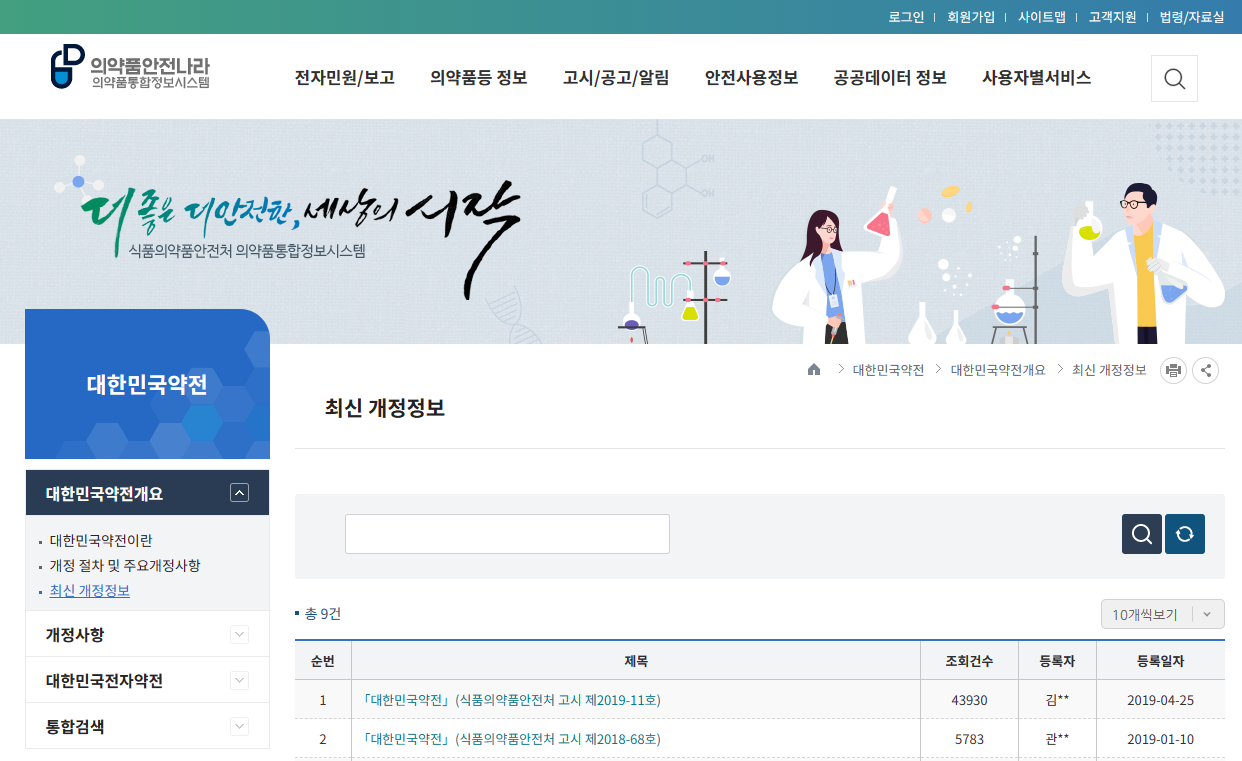Open the 10개씩보기 dropdown
Screen dimensions: 1242x761
coord(1162,614)
